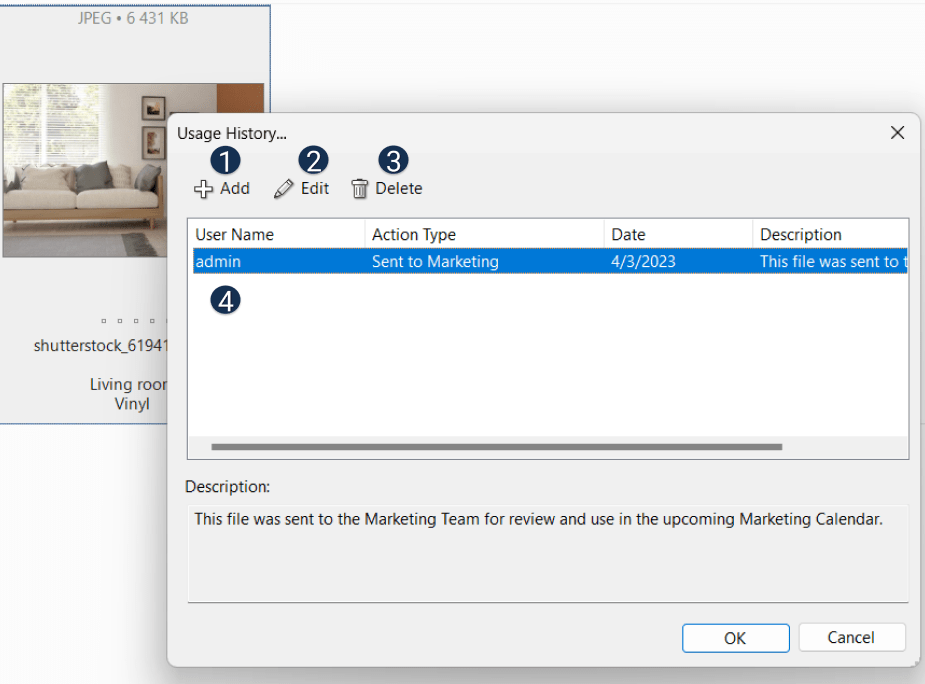
Task: Close the Usage History dialog
Action: click(897, 133)
